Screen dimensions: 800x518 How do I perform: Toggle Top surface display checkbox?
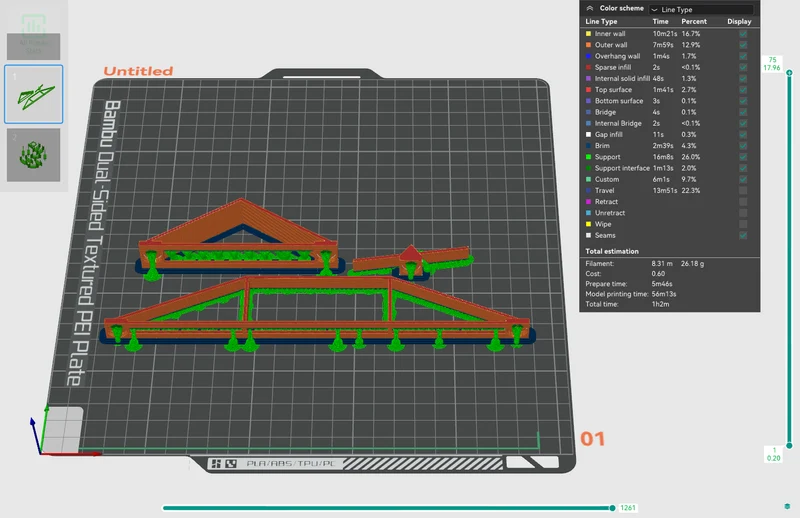click(x=743, y=90)
